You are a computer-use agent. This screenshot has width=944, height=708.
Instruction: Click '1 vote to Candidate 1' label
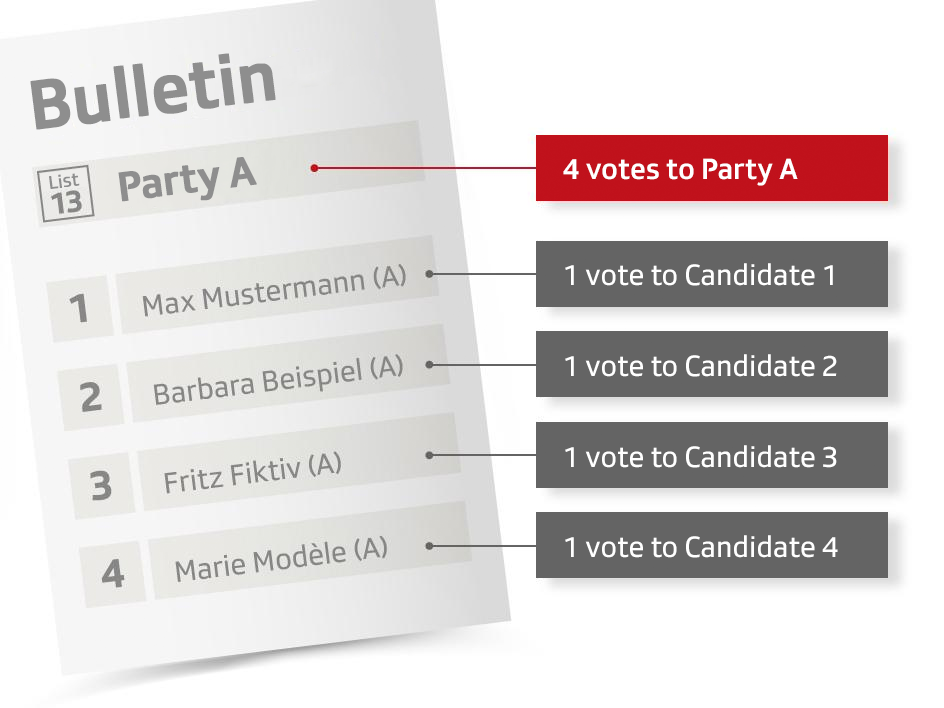click(711, 274)
